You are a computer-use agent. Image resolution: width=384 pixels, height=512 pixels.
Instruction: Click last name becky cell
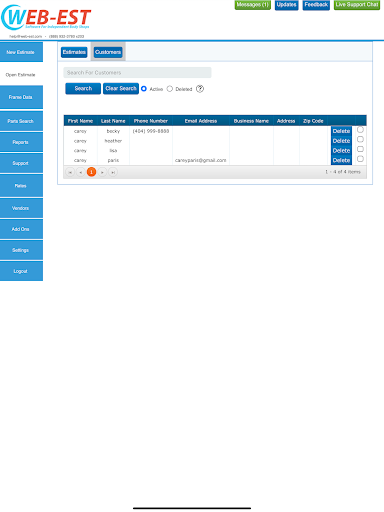pos(113,131)
